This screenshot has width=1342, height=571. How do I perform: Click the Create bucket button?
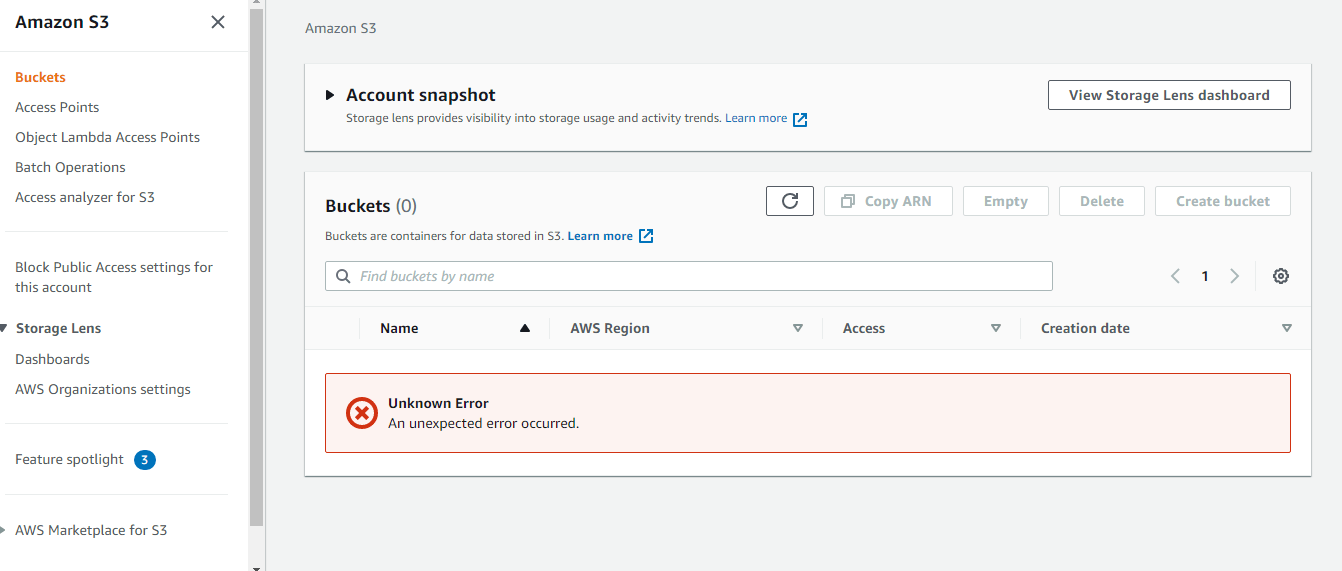click(x=1223, y=201)
